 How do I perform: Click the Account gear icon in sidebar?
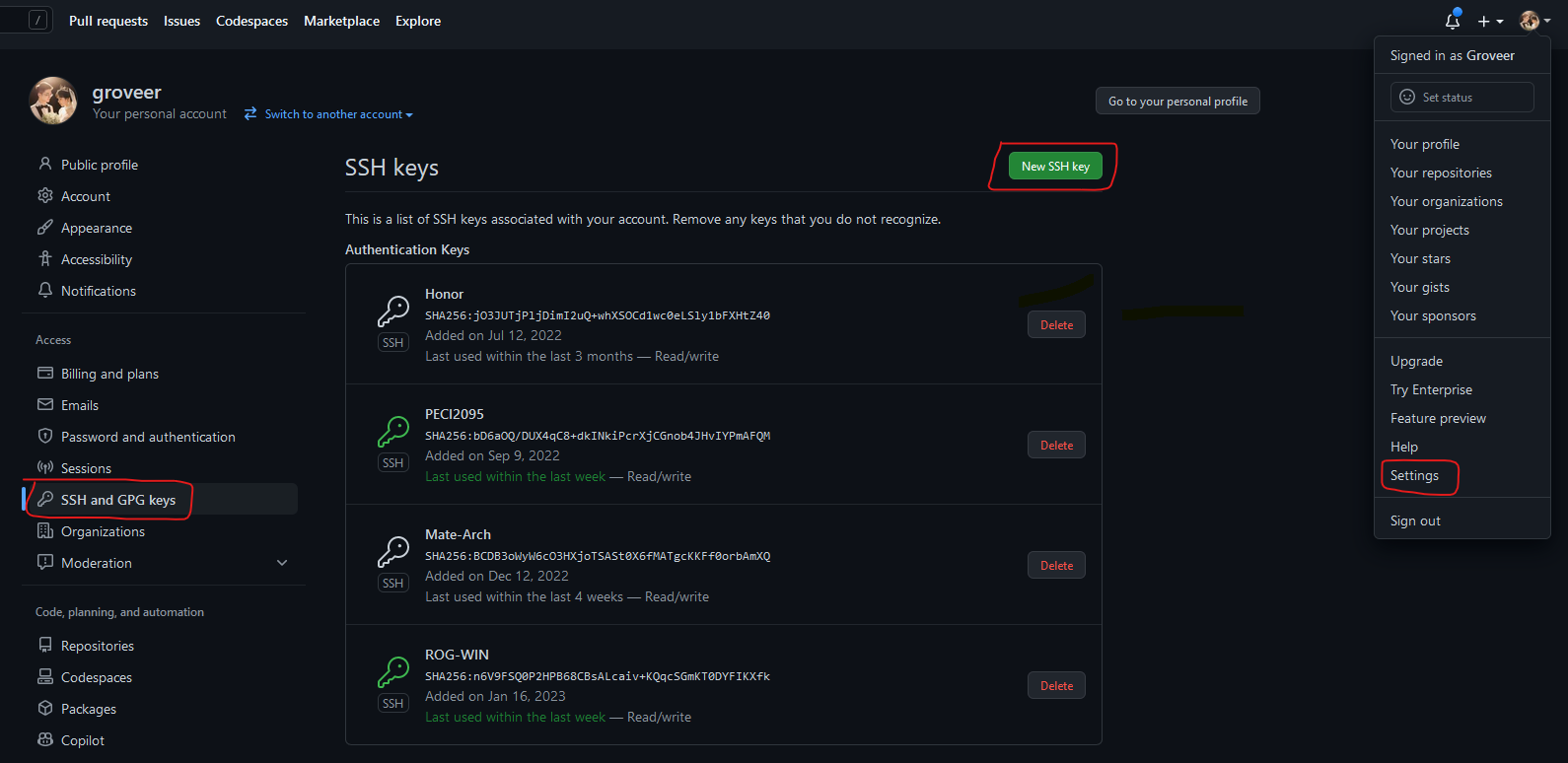coord(45,196)
